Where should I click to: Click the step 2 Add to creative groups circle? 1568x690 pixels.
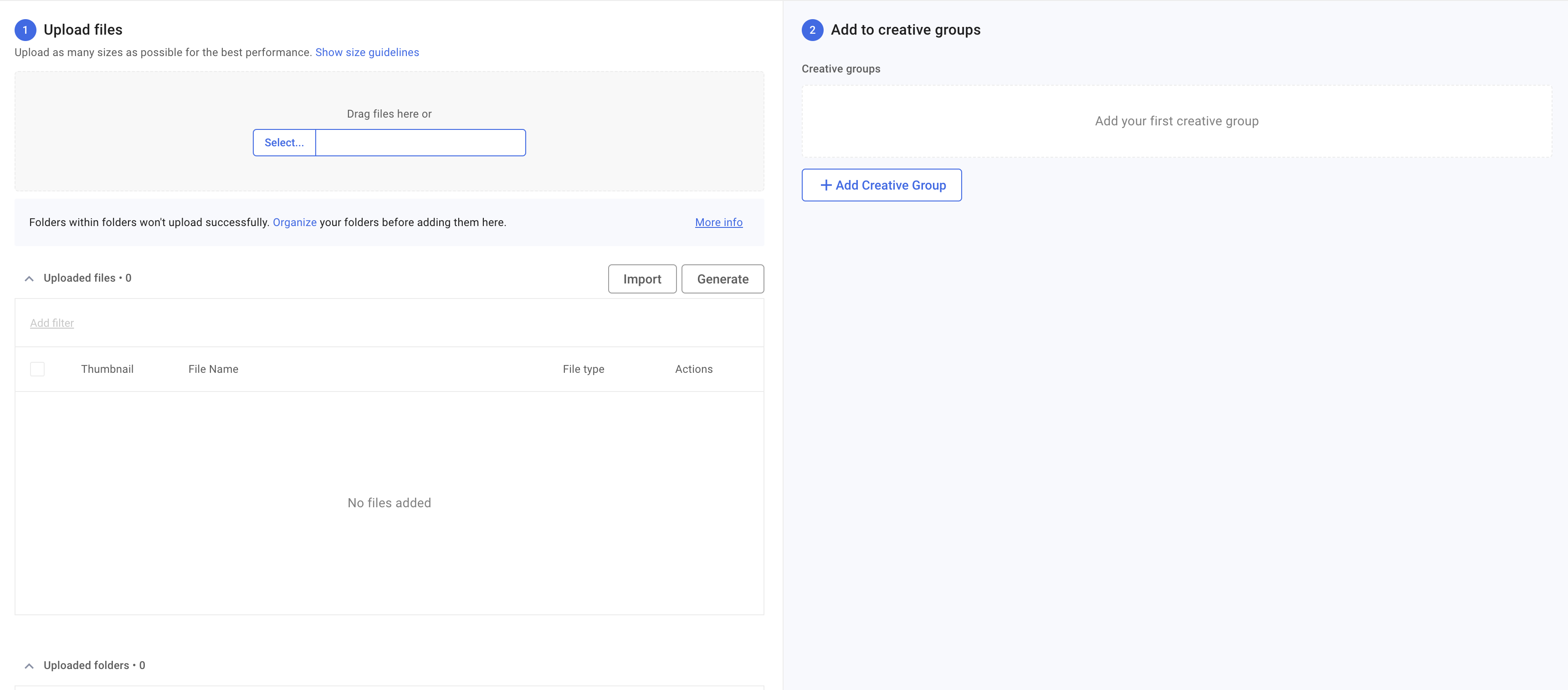click(812, 29)
